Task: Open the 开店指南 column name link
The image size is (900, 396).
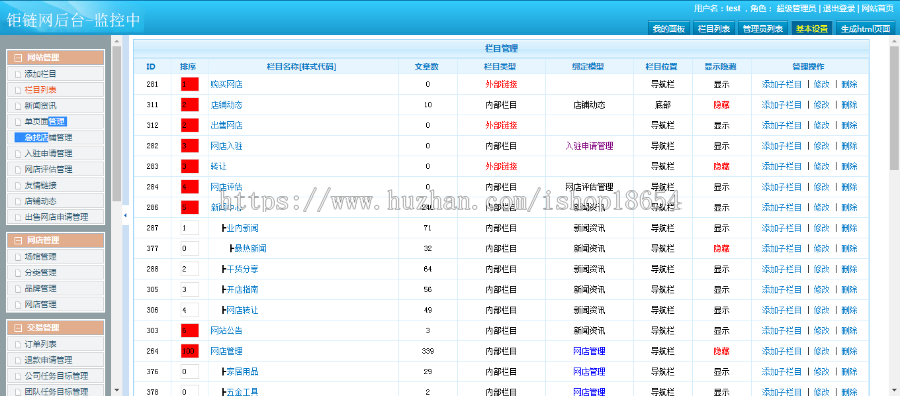Action: [x=242, y=290]
